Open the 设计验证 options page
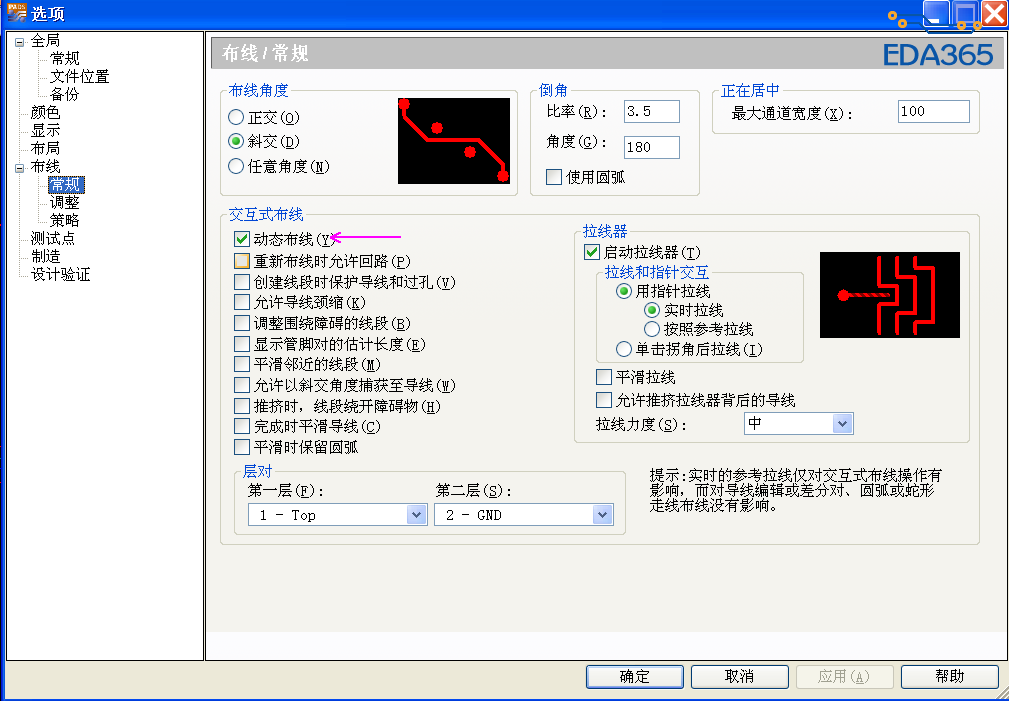Screen dimensions: 1009x701 click(x=60, y=275)
